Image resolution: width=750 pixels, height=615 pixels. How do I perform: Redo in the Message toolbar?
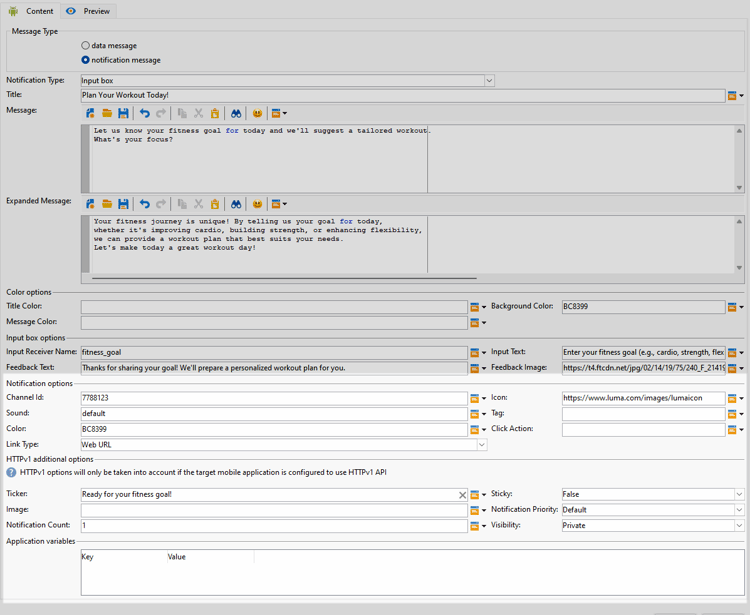point(161,113)
